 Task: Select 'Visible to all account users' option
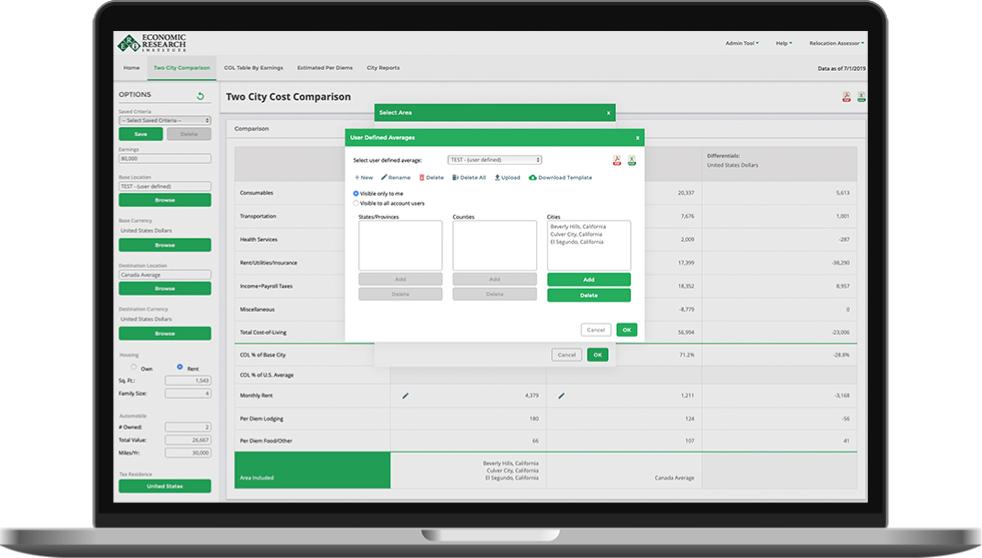[x=356, y=203]
